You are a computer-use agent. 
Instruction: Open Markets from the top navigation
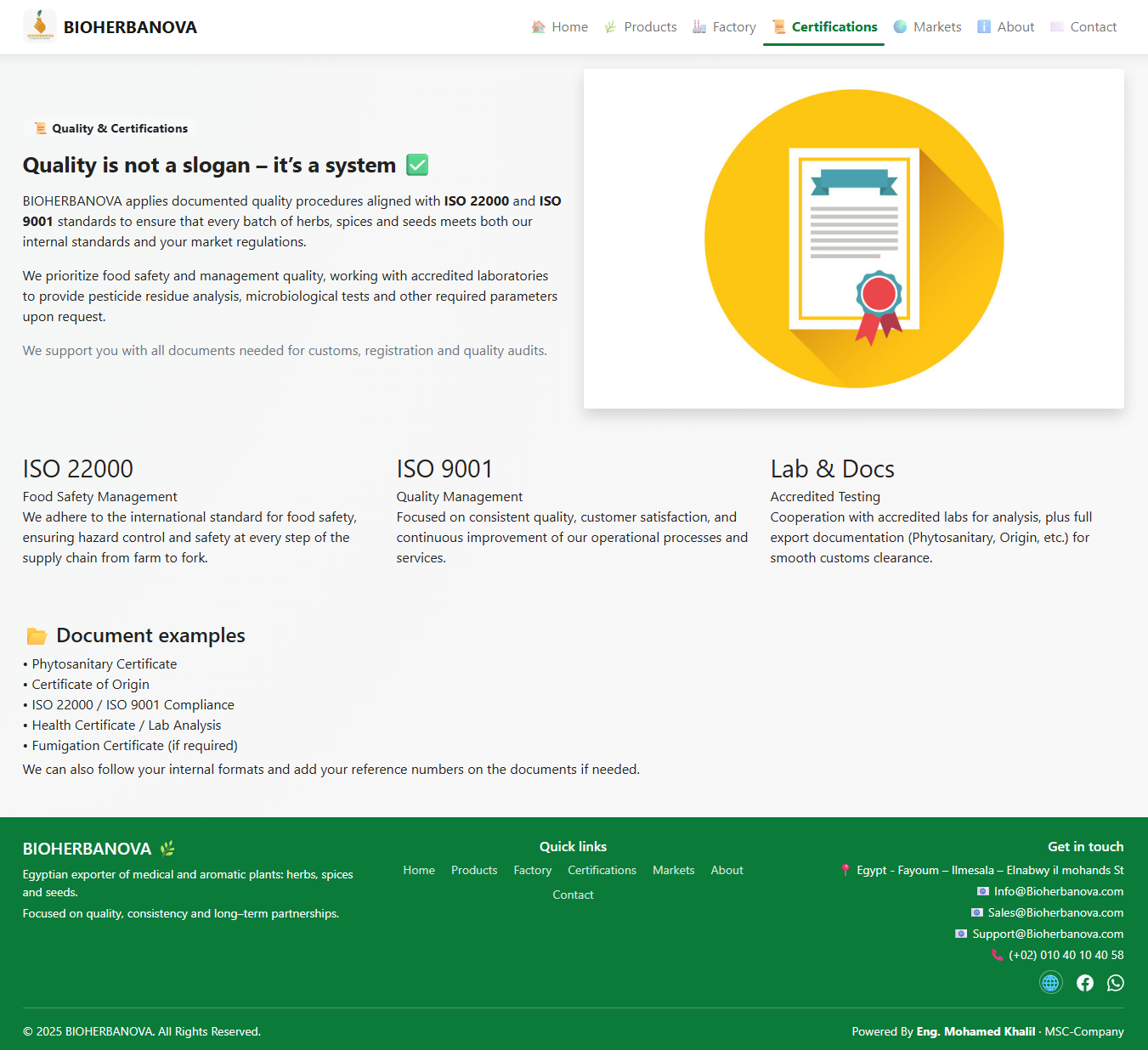(928, 27)
